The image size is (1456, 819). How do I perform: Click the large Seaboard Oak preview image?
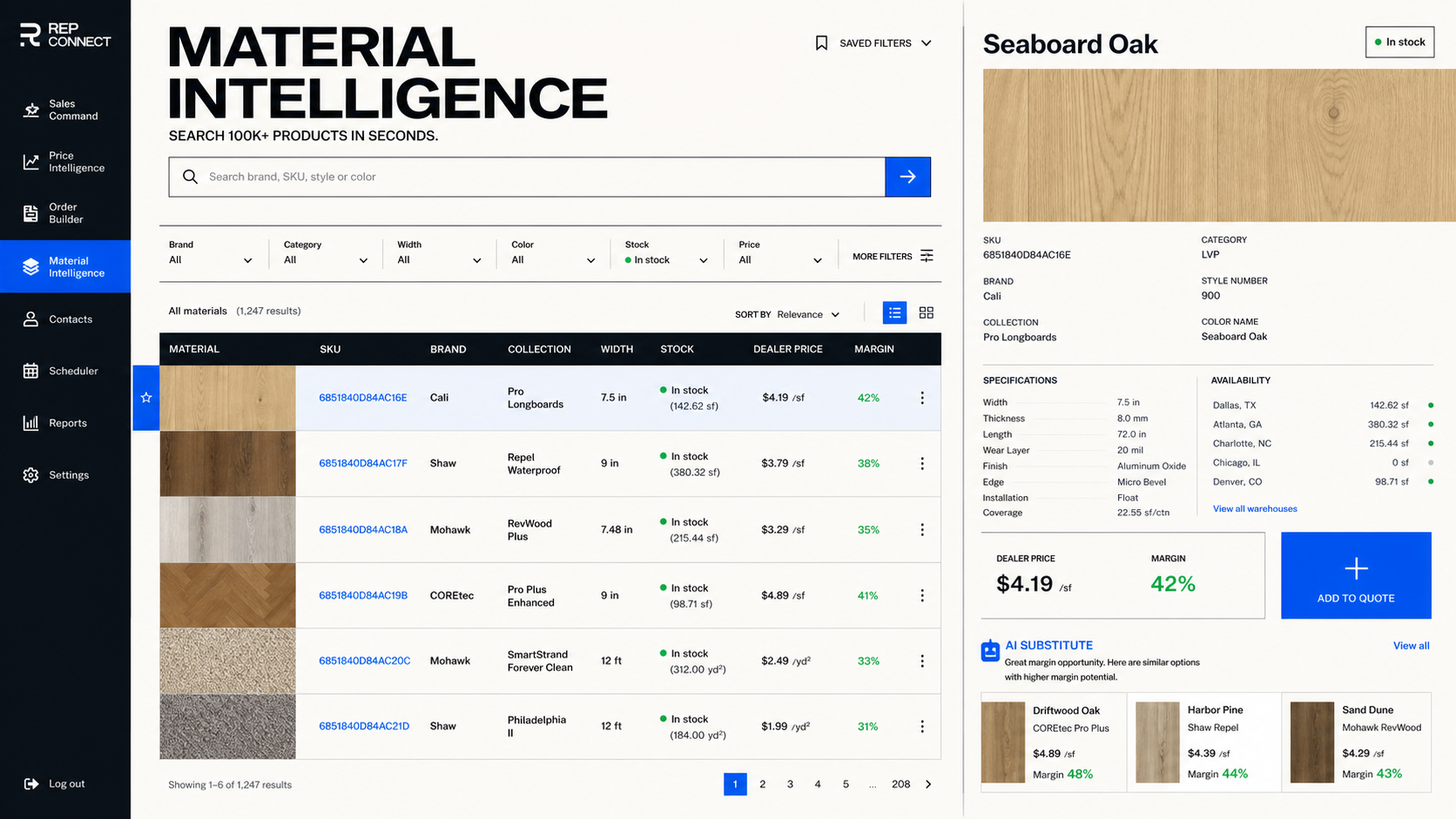click(x=1219, y=145)
